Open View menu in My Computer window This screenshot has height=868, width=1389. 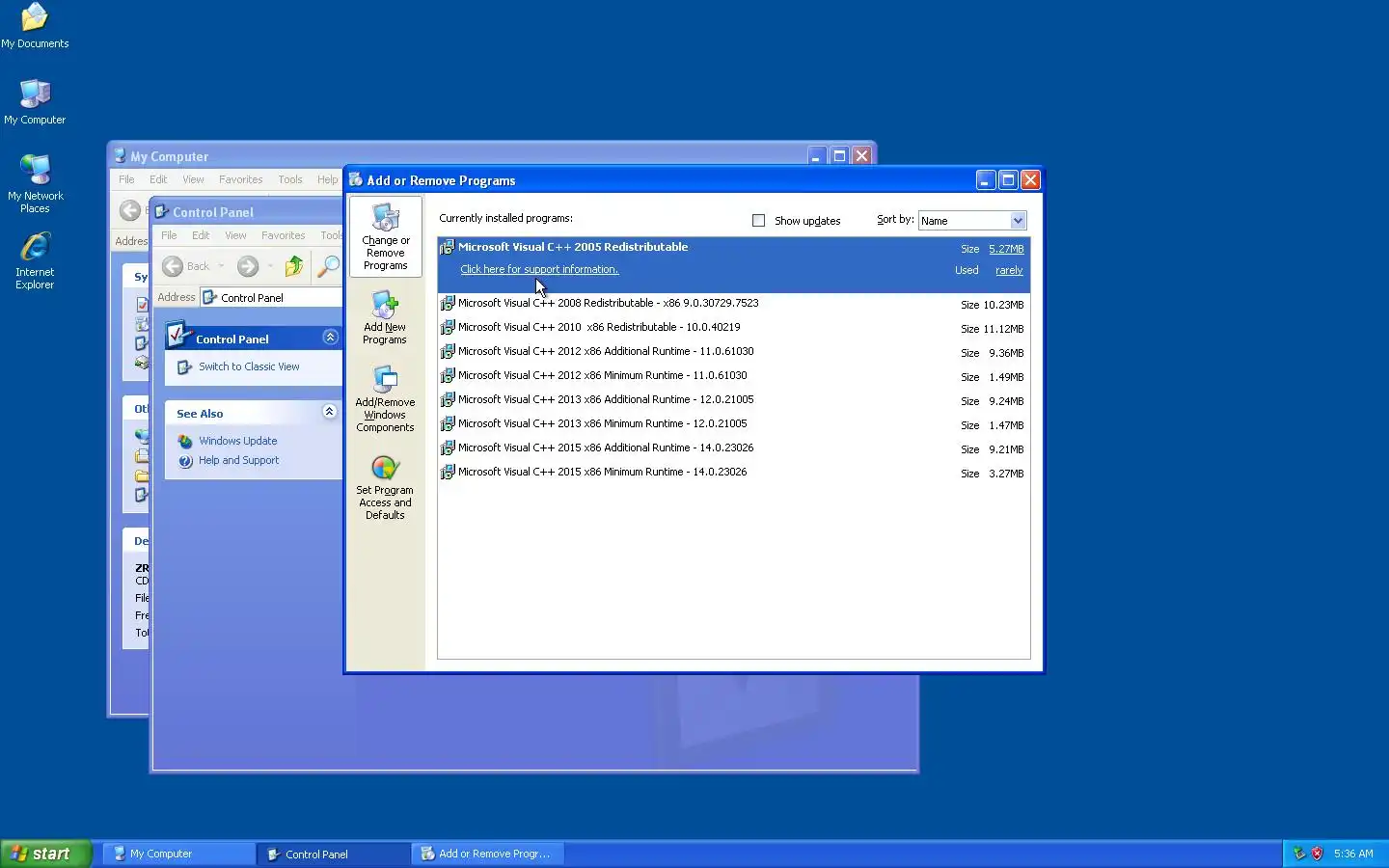click(193, 179)
